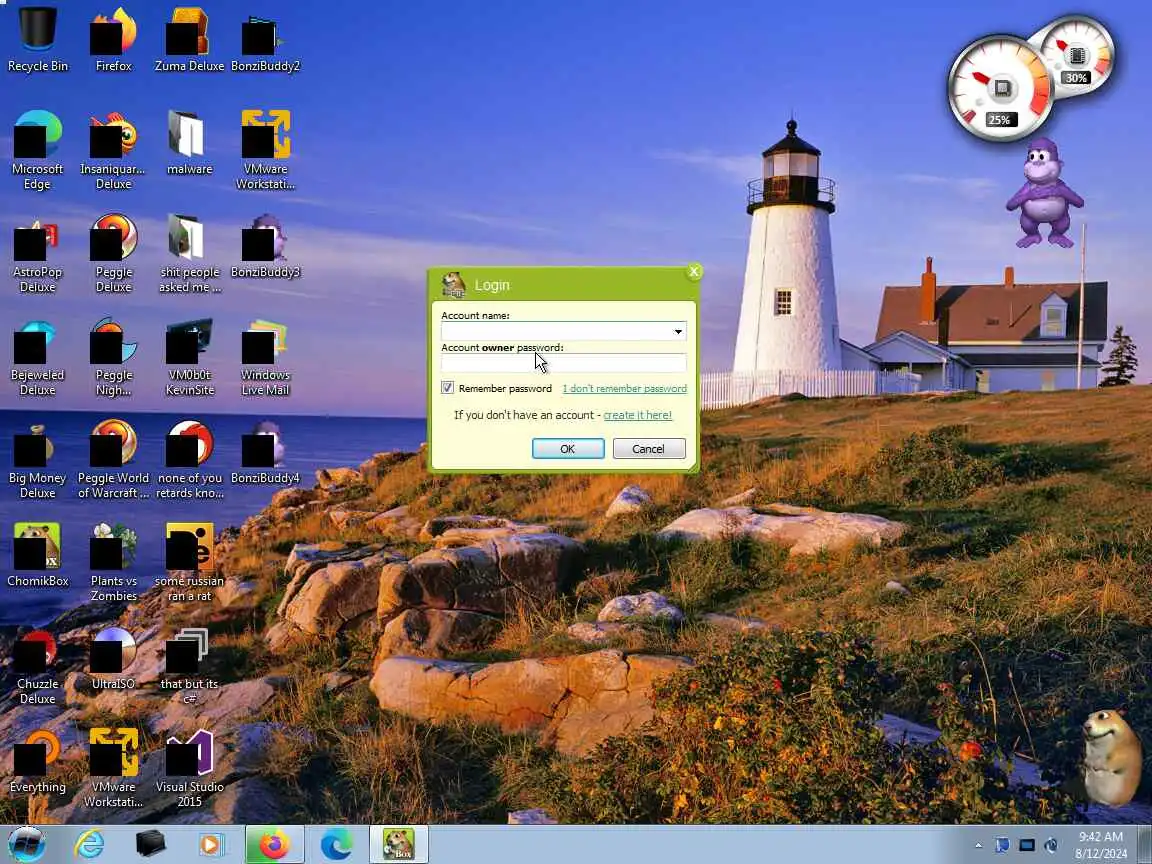Open the VMware Workstation icon beside malware
This screenshot has width=1152, height=864.
coord(264,150)
